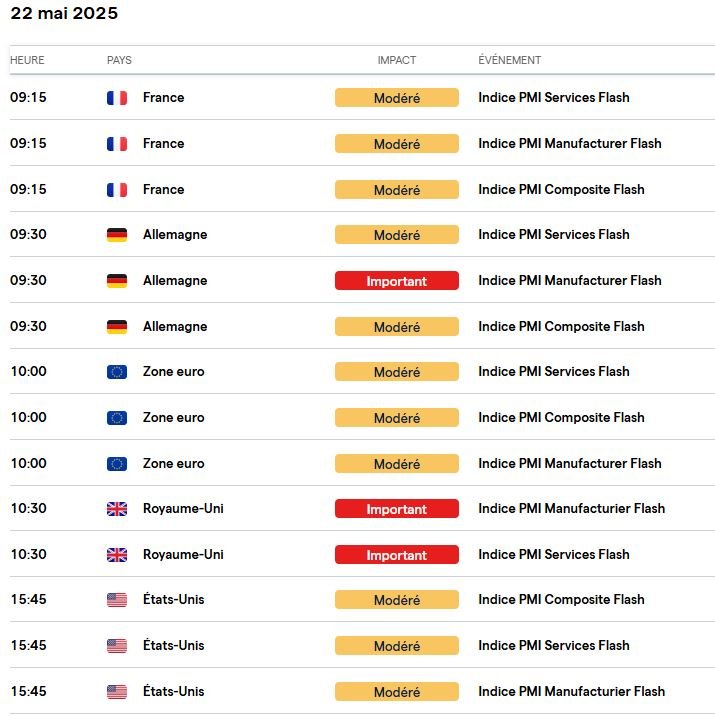Click the ÉVÉNEMENT column header

(509, 60)
